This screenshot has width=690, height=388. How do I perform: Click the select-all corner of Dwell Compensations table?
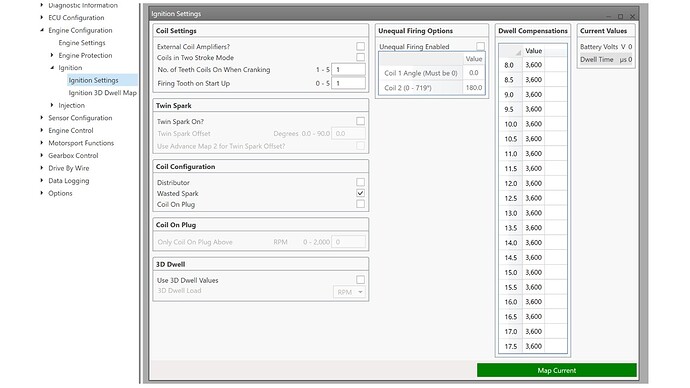point(511,51)
